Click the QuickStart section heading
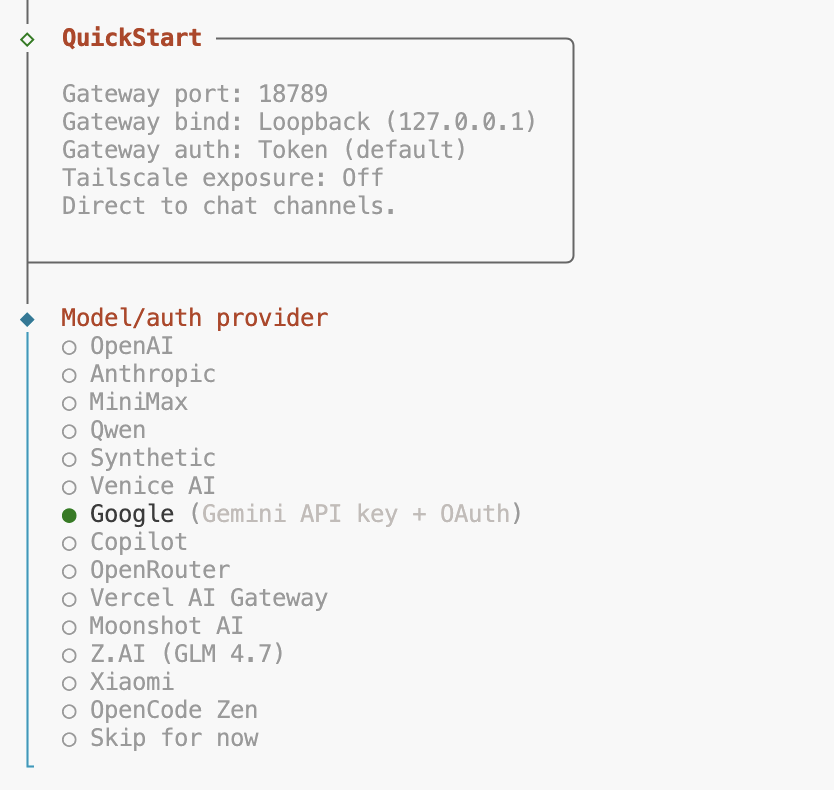The width and height of the screenshot is (834, 790). [132, 38]
